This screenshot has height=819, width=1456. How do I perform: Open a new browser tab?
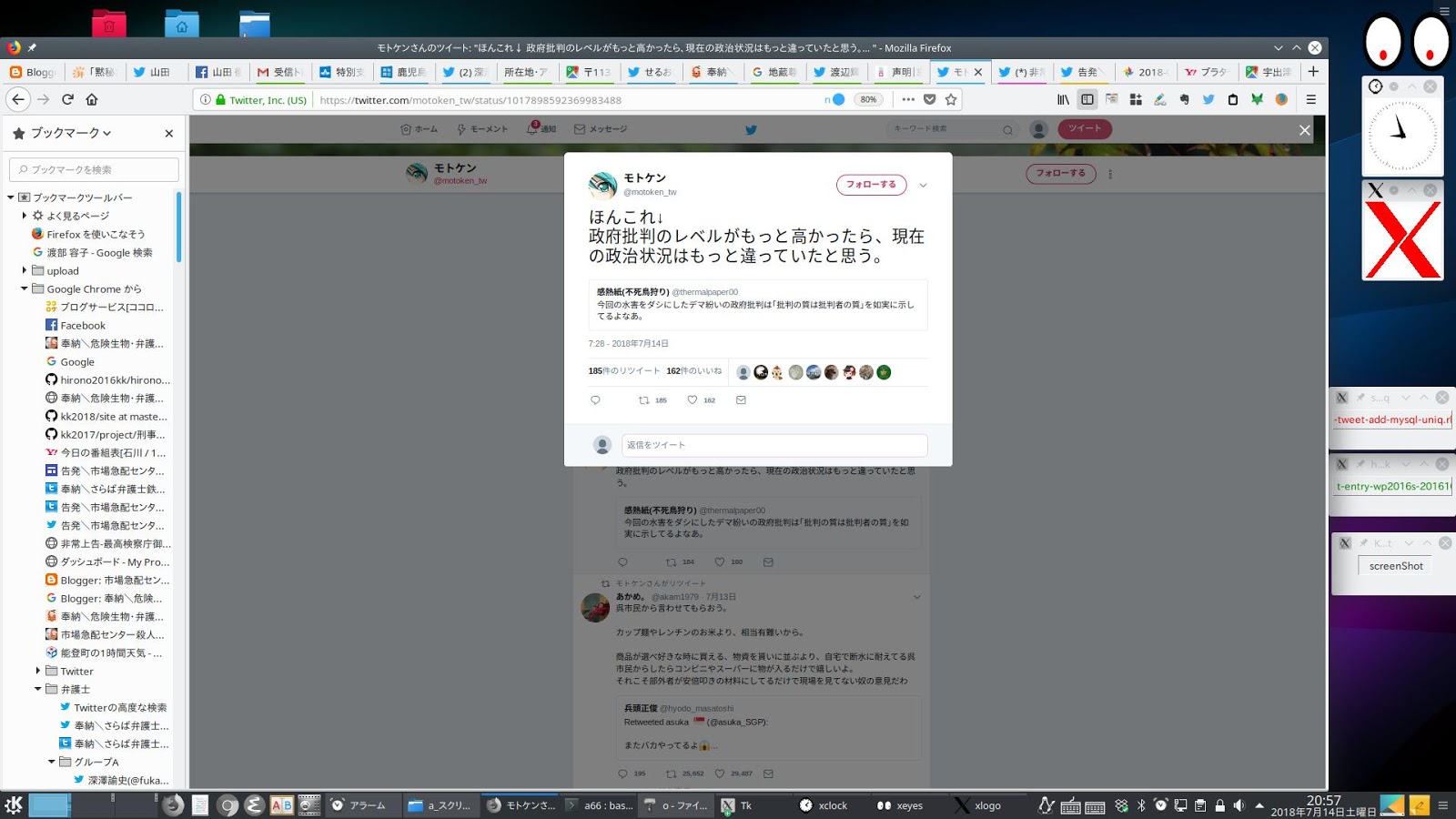(1313, 71)
